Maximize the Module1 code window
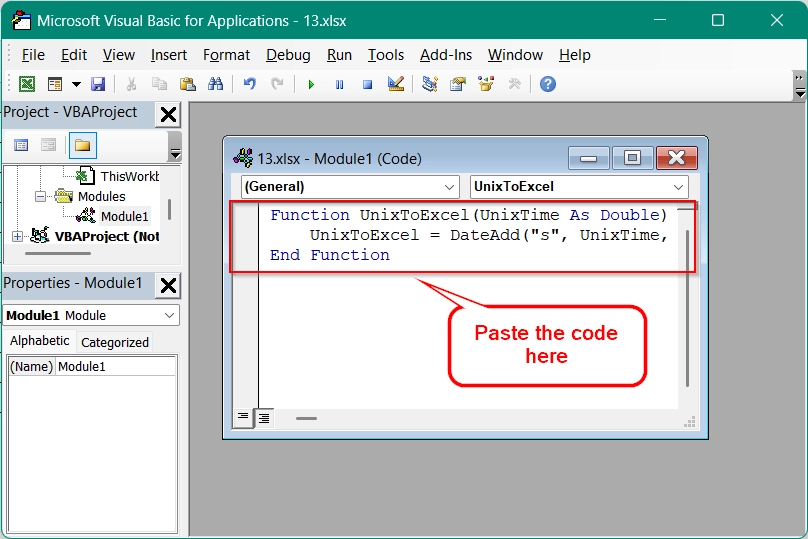Image resolution: width=808 pixels, height=539 pixels. [632, 158]
